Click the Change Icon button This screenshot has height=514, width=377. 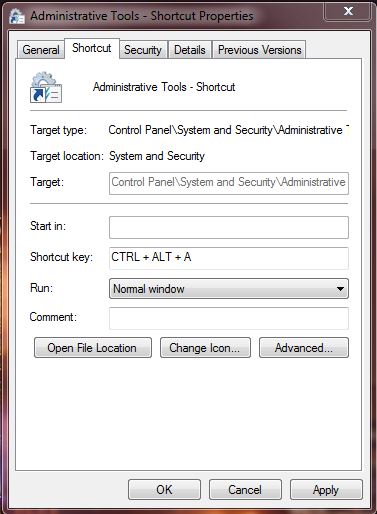(205, 348)
